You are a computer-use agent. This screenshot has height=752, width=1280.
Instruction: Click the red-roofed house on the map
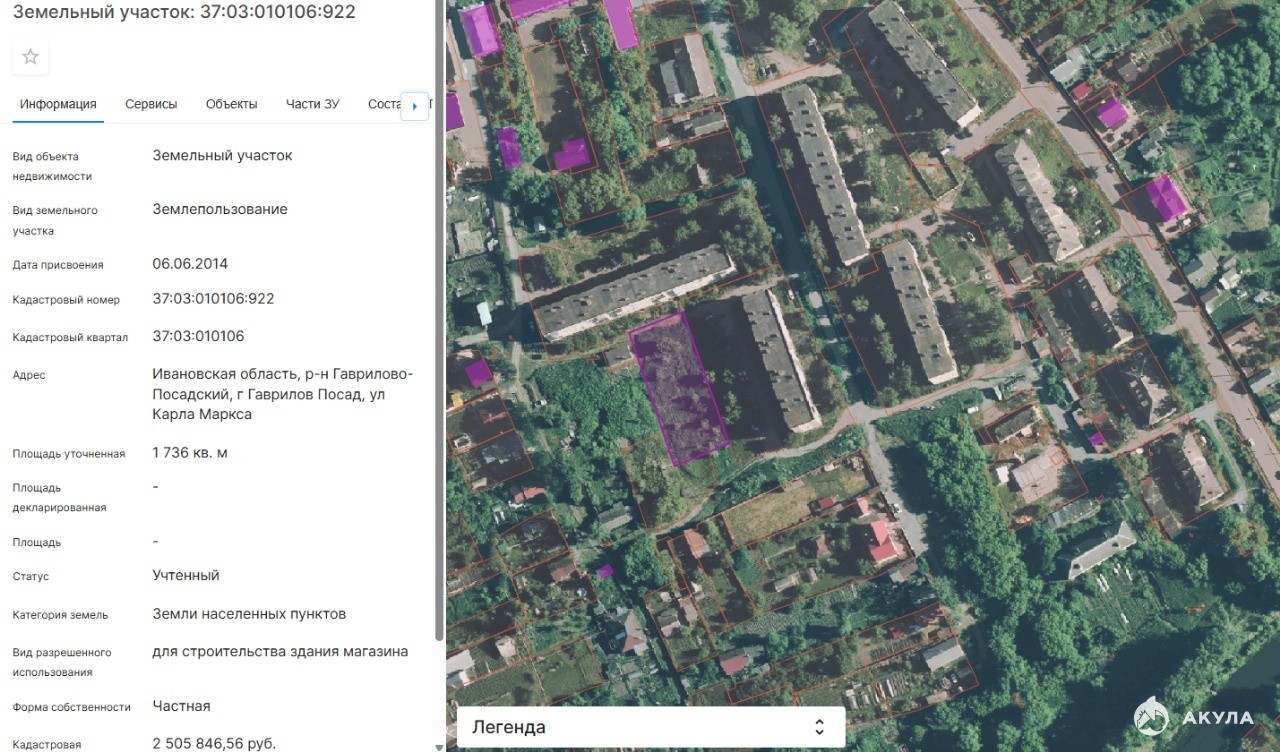point(884,541)
